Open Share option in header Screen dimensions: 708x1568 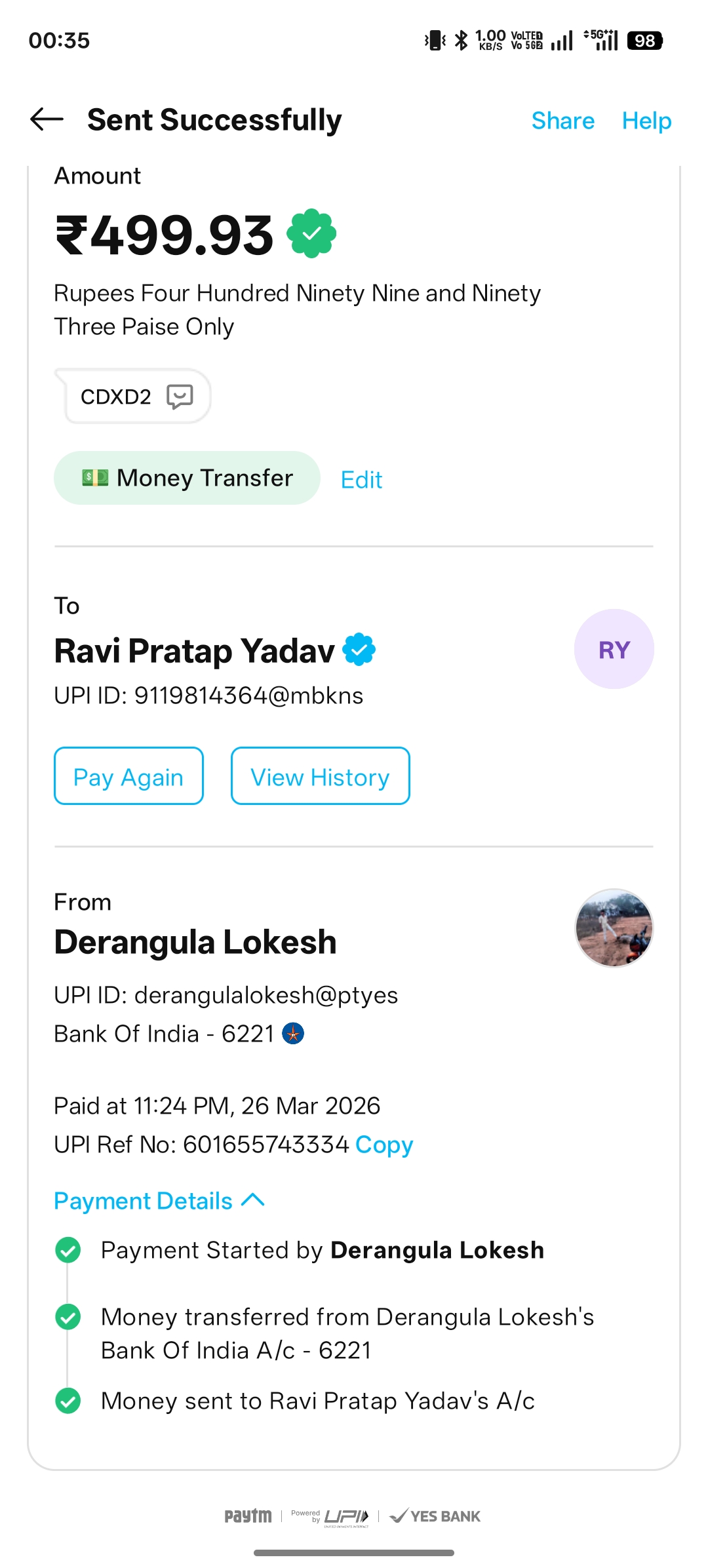click(562, 121)
